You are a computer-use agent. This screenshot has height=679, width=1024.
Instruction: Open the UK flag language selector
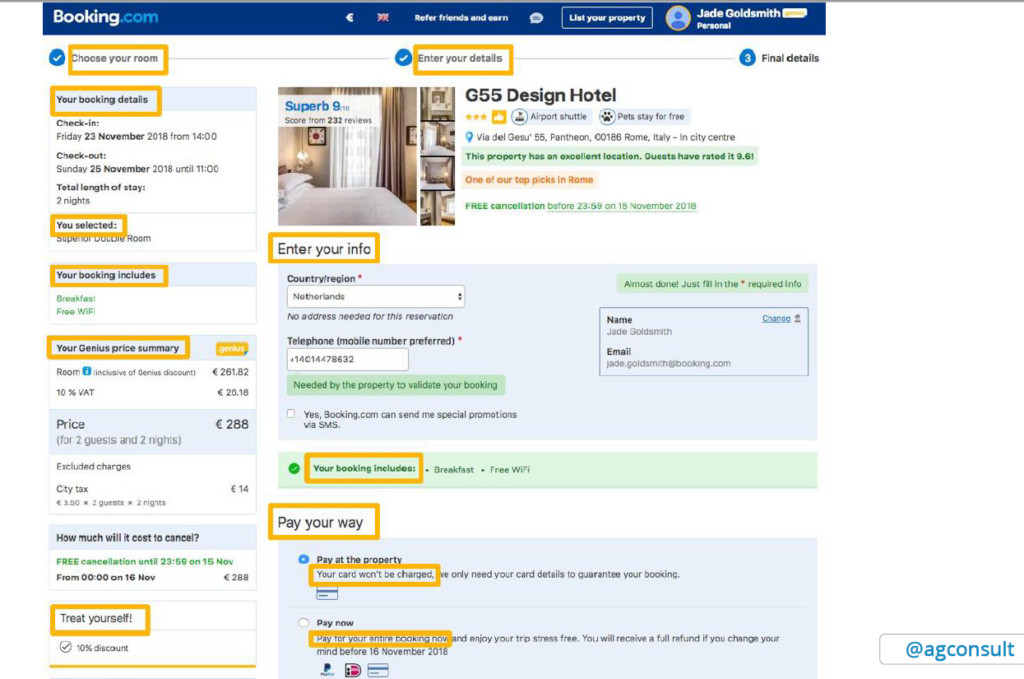pyautogui.click(x=383, y=18)
